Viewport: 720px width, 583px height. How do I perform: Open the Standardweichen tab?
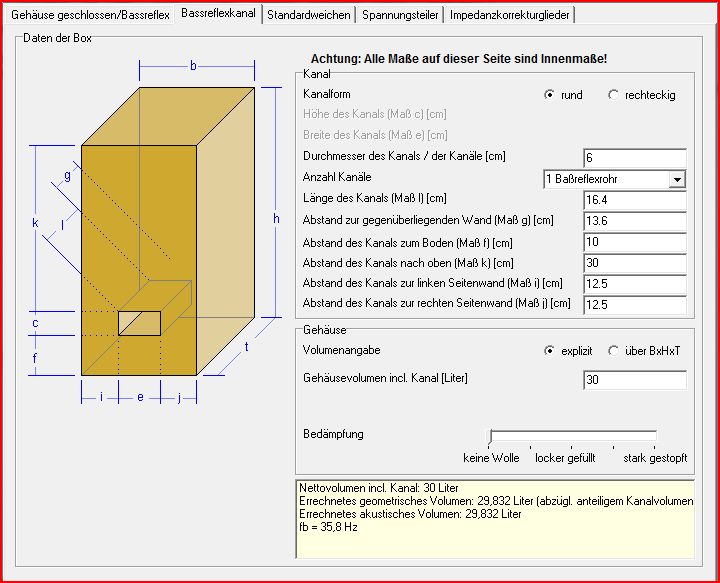pyautogui.click(x=309, y=15)
